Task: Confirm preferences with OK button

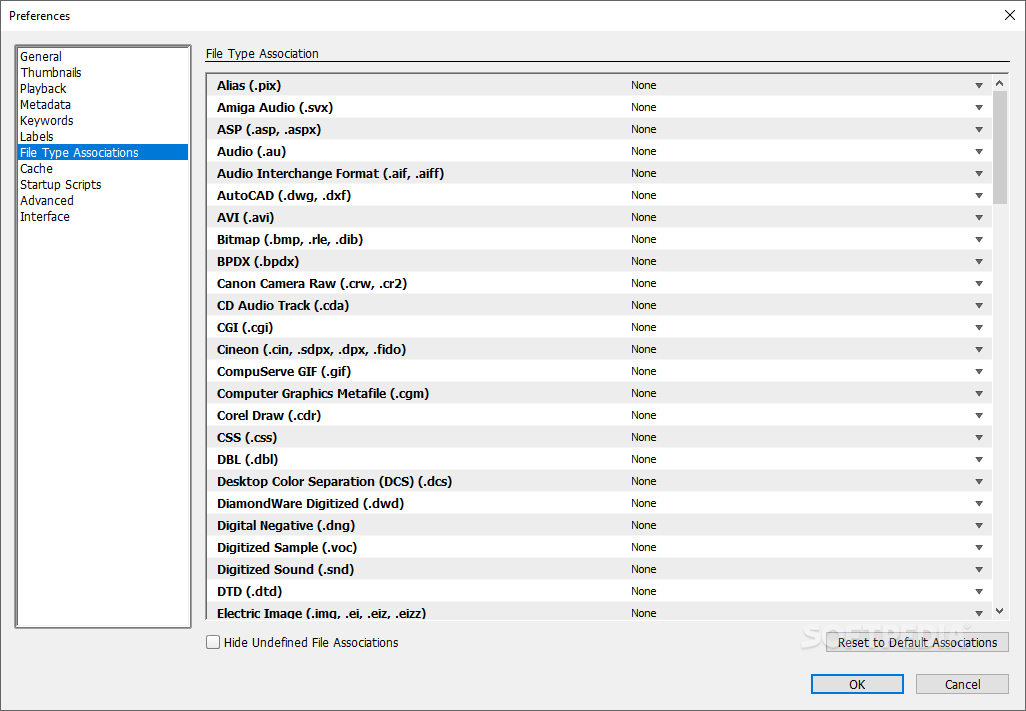Action: click(x=857, y=684)
